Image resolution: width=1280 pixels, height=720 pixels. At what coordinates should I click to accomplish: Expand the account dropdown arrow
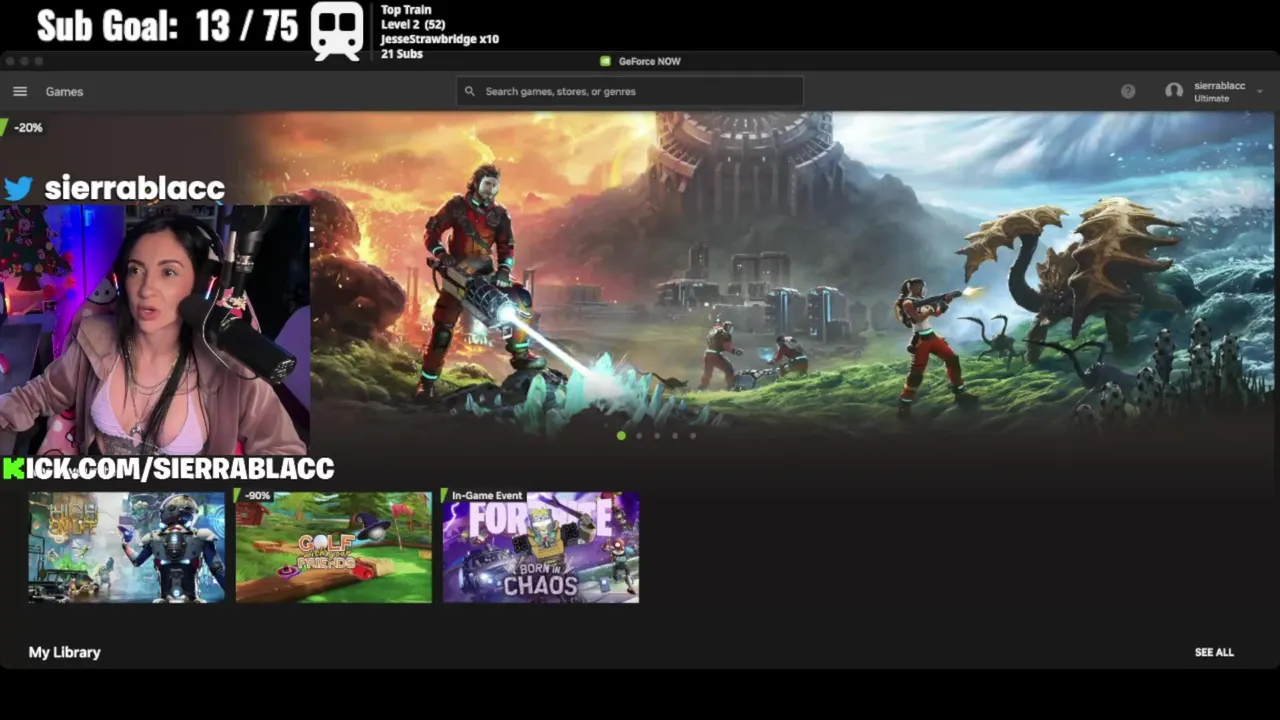point(1259,91)
